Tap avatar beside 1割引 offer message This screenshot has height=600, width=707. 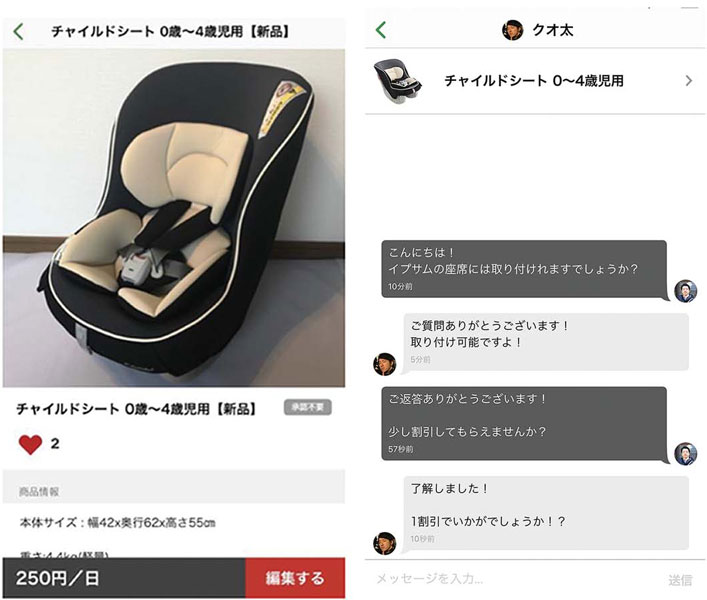[385, 543]
